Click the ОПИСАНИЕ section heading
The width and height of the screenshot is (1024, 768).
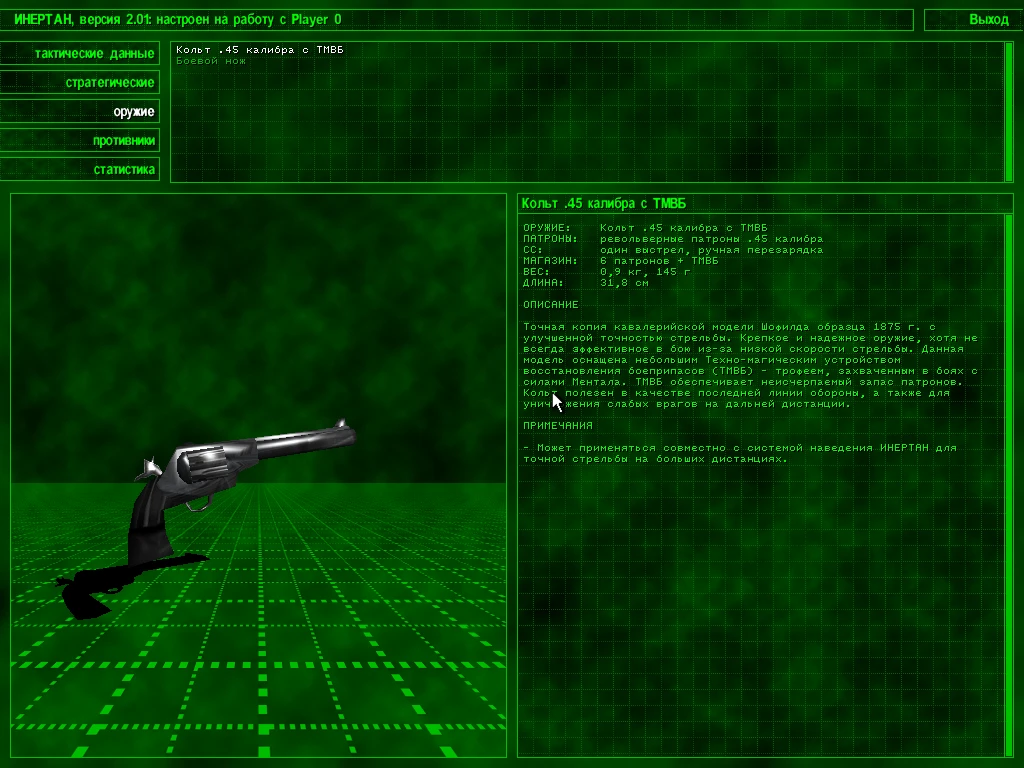point(550,304)
